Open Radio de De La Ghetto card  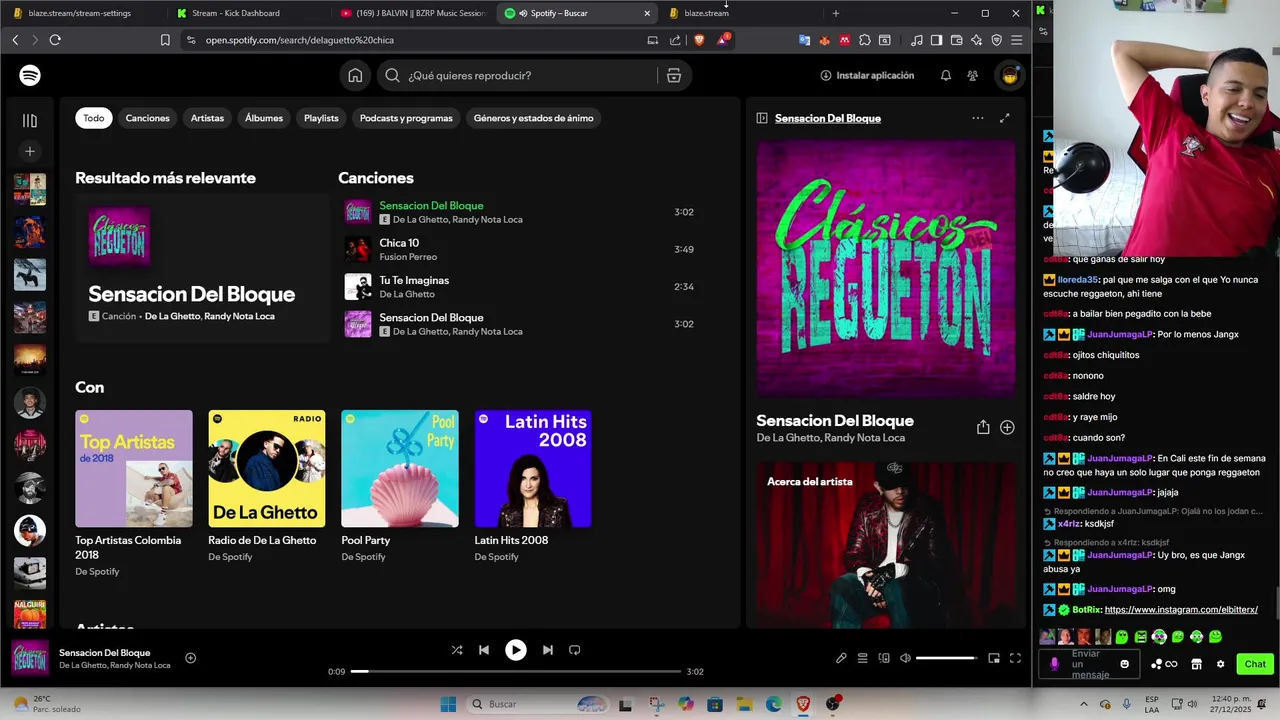[266, 485]
